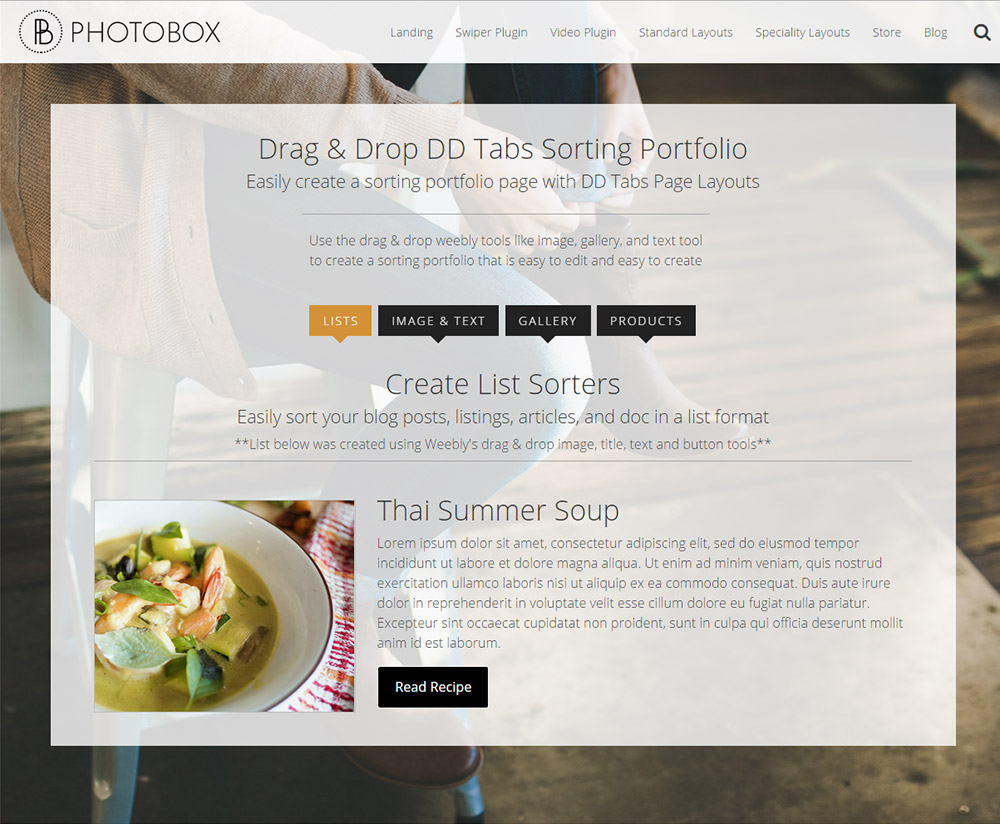The image size is (1000, 824).
Task: Click the PHOTOBOX site title
Action: [x=145, y=32]
